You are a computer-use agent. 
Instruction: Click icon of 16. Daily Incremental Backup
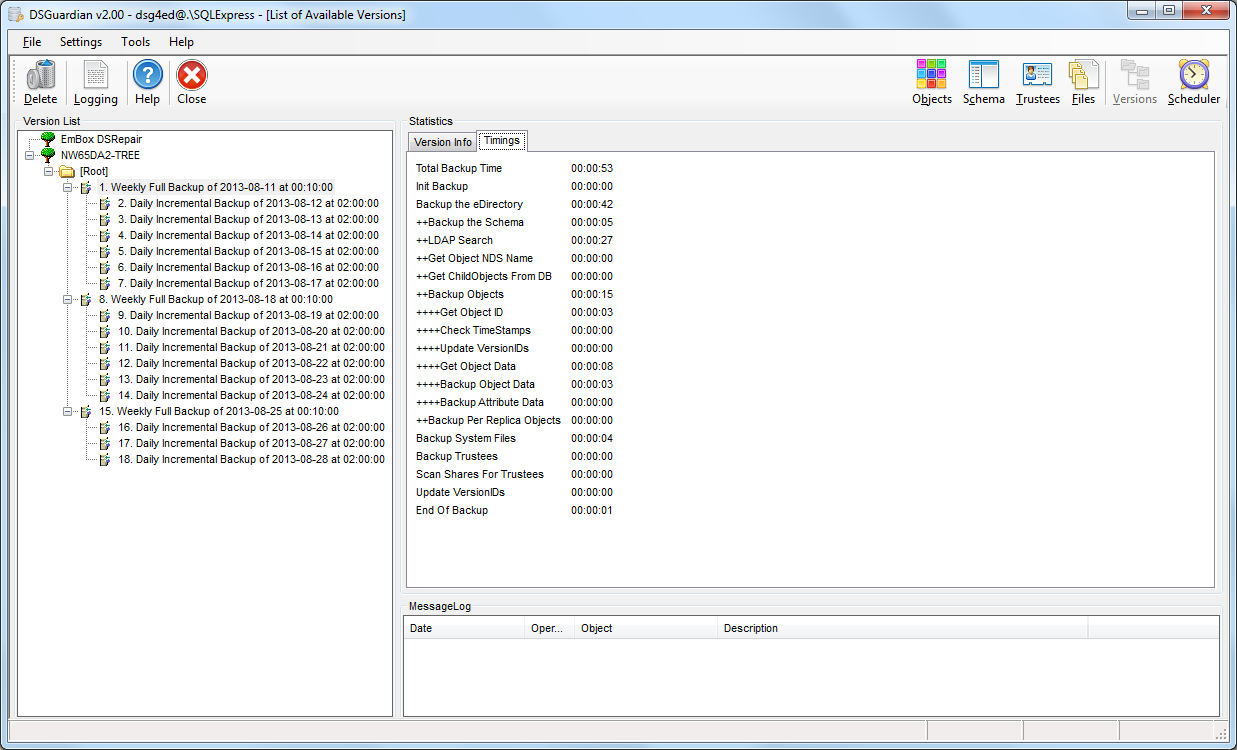point(105,427)
